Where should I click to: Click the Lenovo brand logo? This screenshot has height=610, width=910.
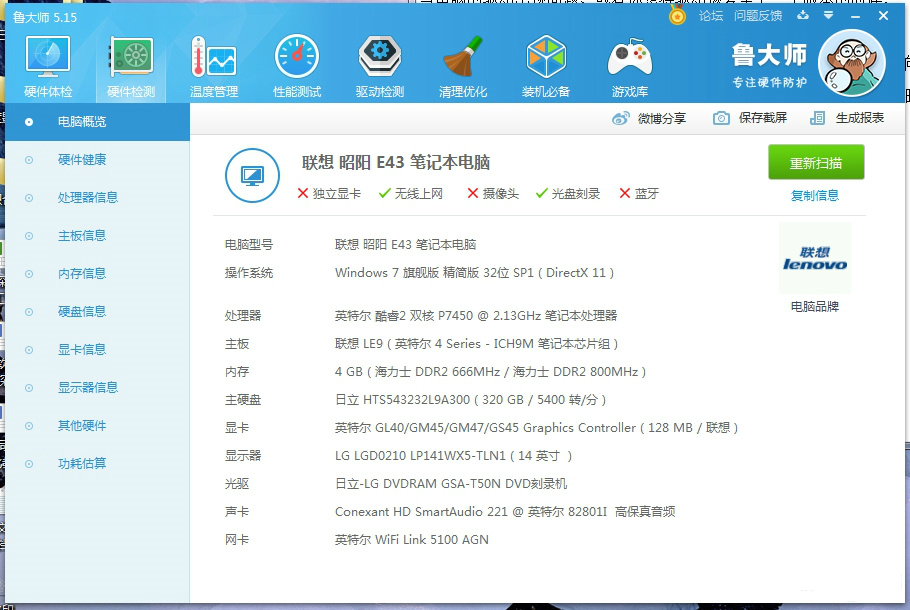click(815, 258)
